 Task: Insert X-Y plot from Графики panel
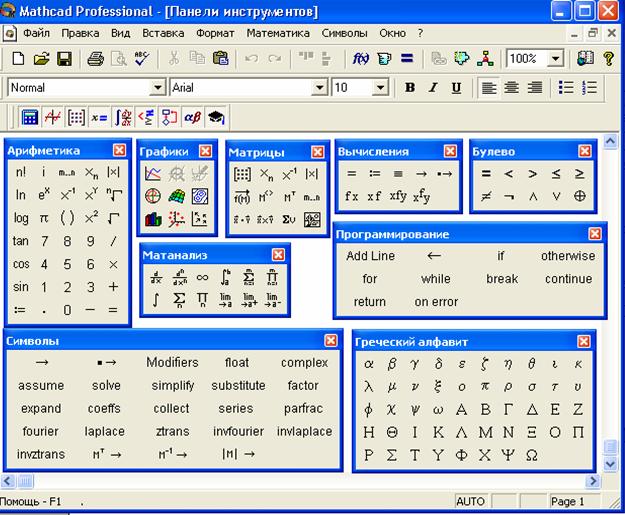coord(153,173)
